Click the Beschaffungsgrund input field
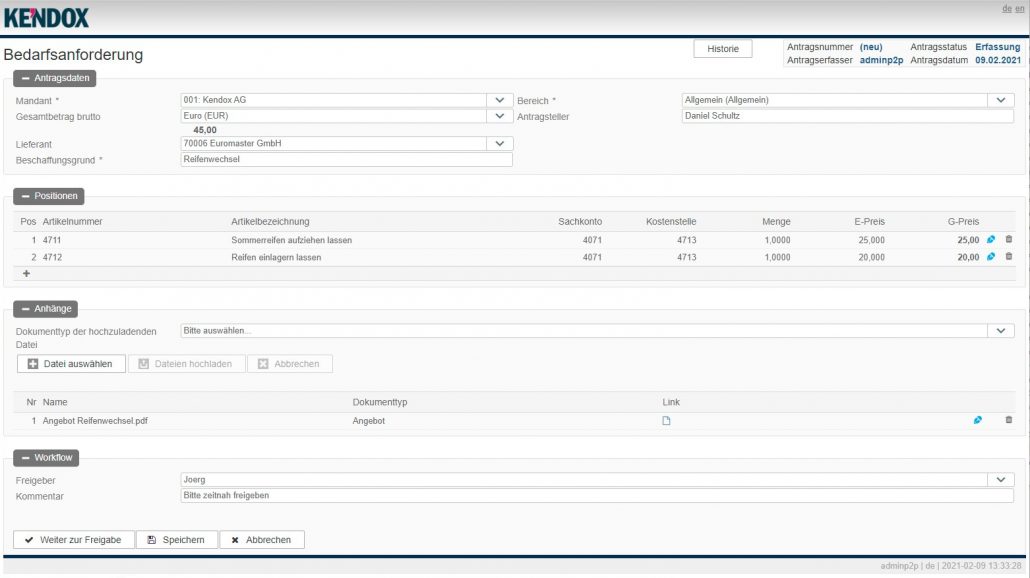Screen dimensions: 1030x578 click(x=346, y=160)
